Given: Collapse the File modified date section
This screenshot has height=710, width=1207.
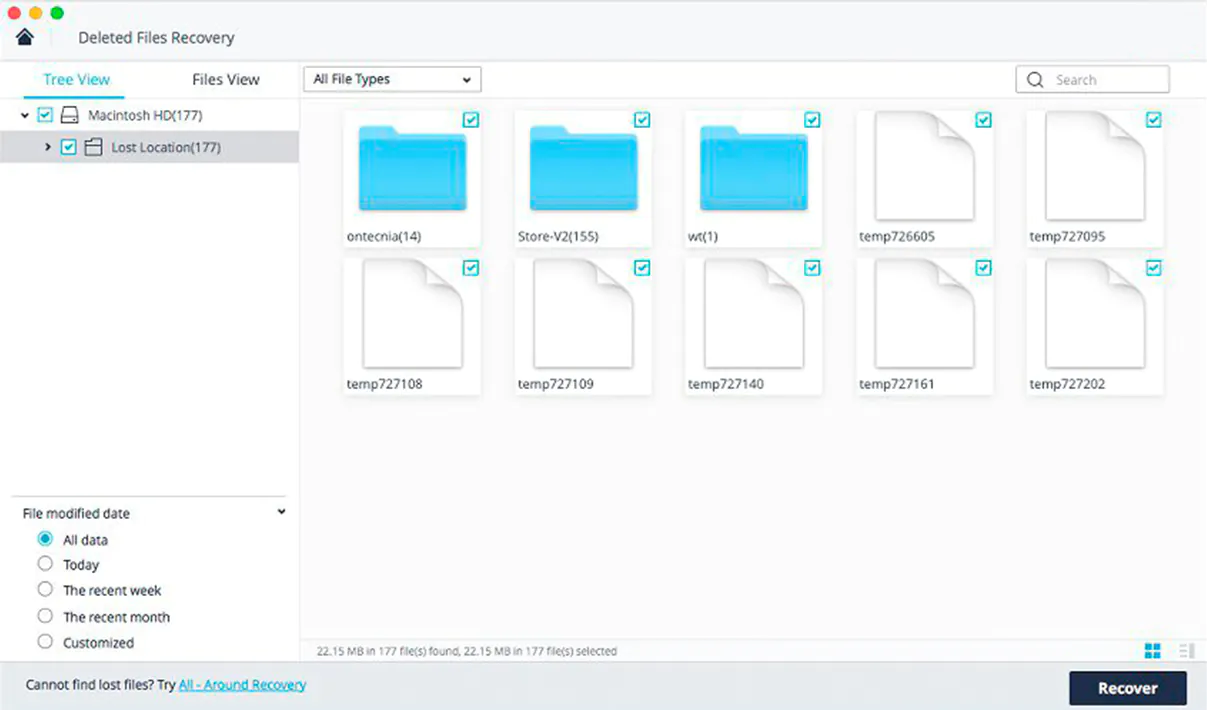Looking at the screenshot, I should point(281,512).
